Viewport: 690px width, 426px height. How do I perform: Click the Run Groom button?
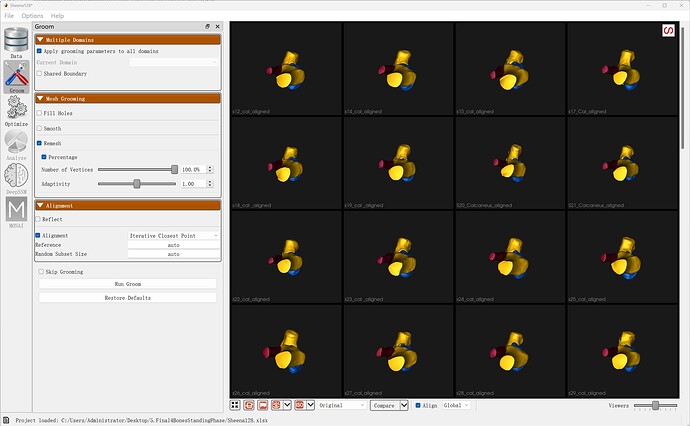pos(128,284)
